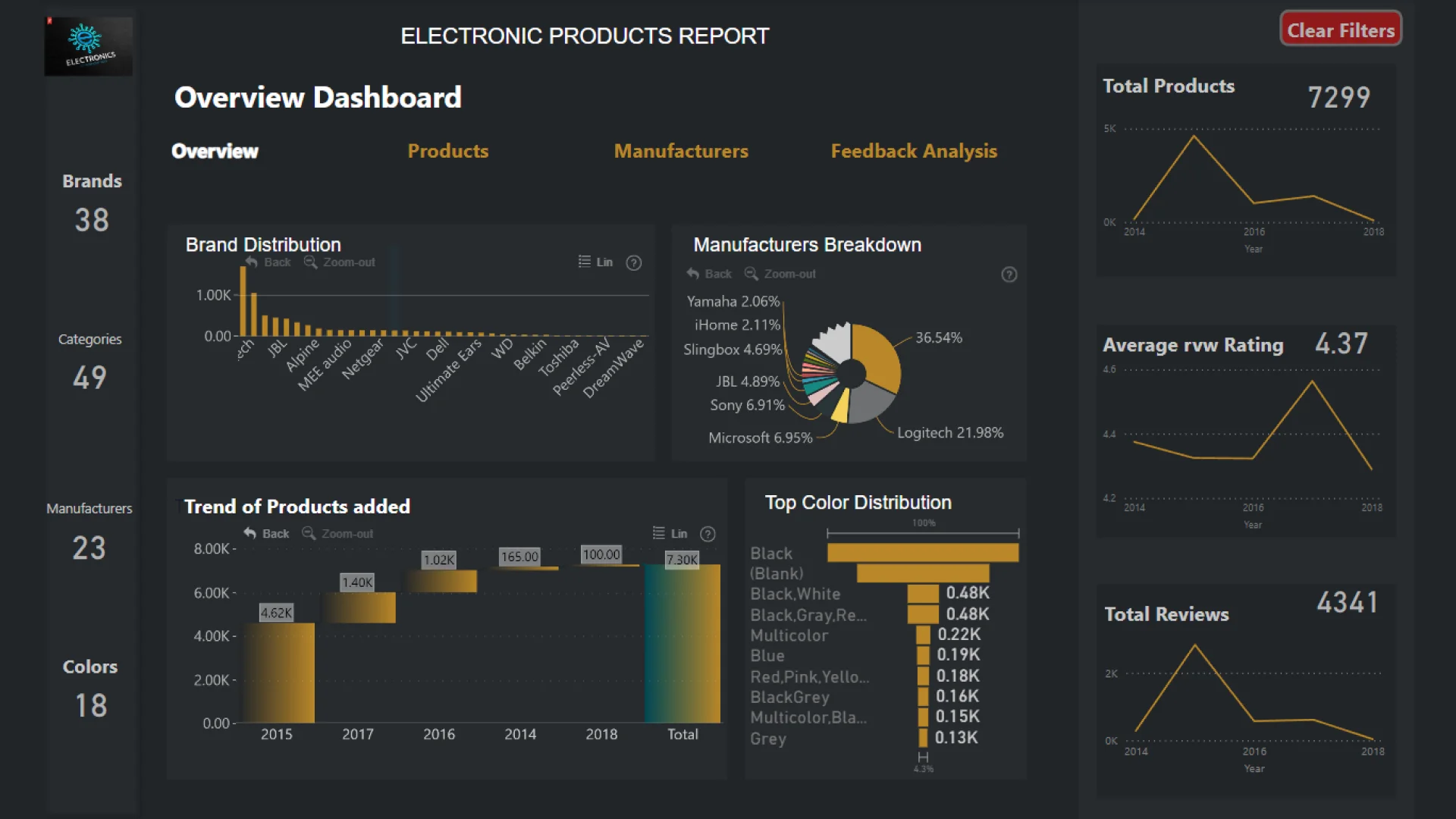Screen dimensions: 1456x819
Task: Click Zoom-out magnifier in Brand Distribution chart
Action: coord(310,262)
